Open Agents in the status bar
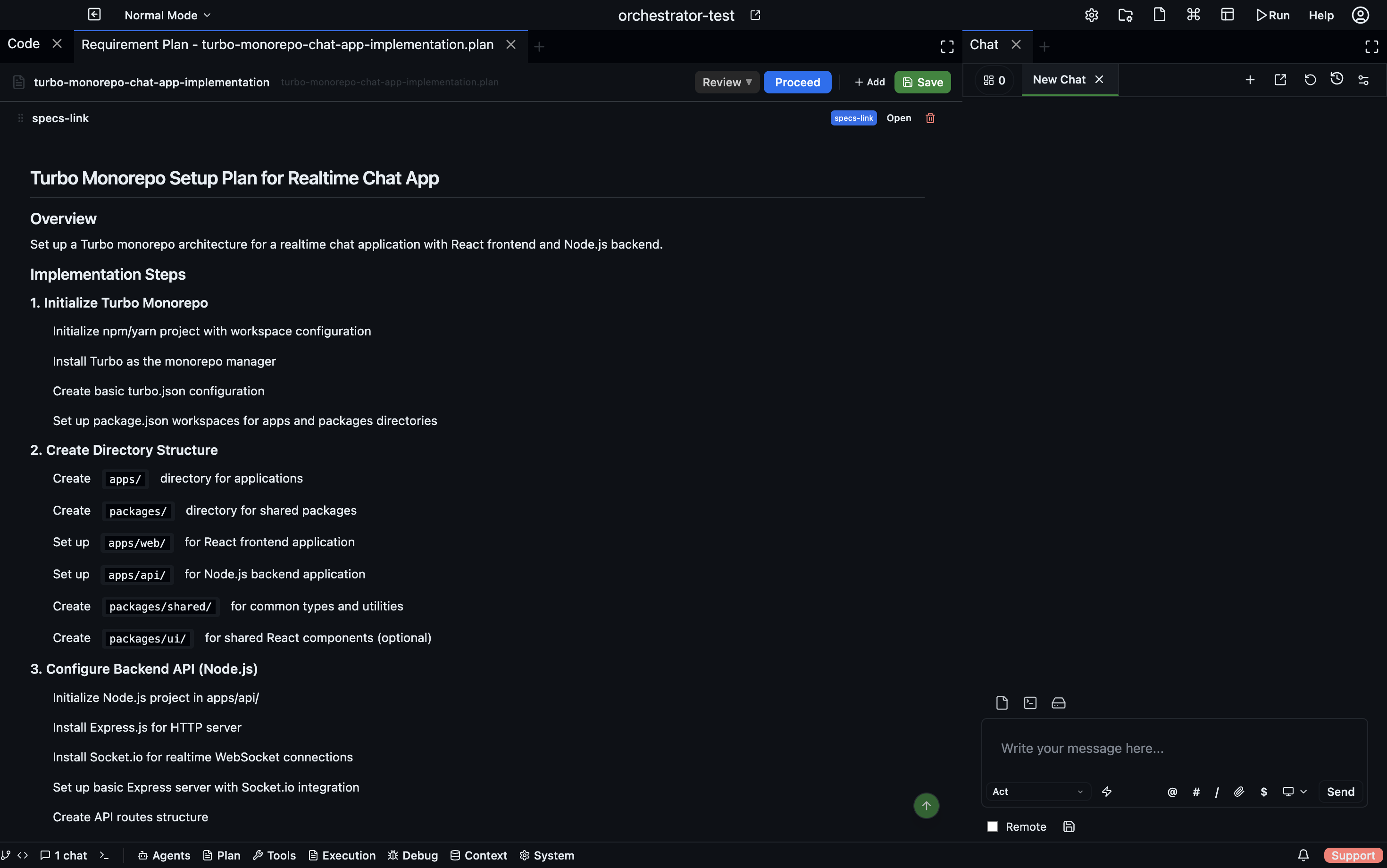This screenshot has height=868, width=1387. pos(164,855)
